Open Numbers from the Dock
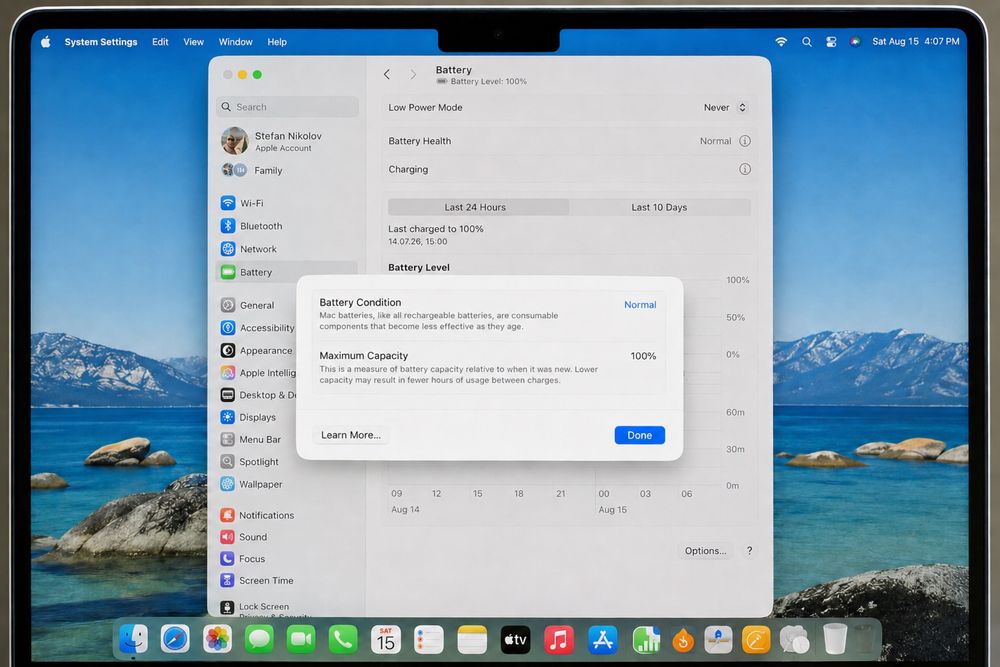The width and height of the screenshot is (1000, 667). (x=645, y=638)
